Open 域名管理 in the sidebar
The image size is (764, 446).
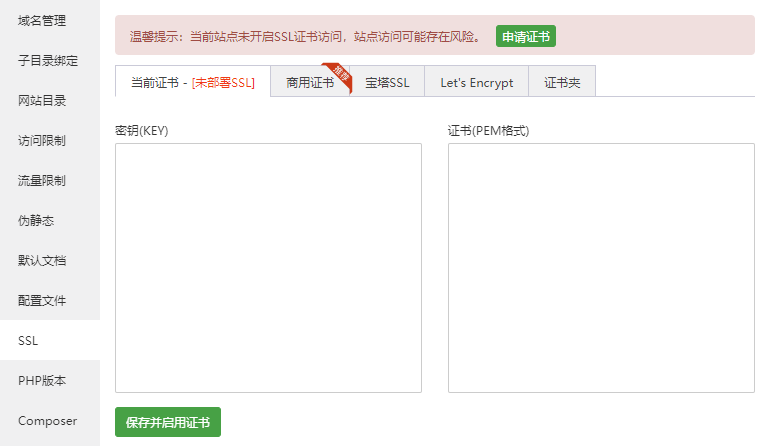42,20
